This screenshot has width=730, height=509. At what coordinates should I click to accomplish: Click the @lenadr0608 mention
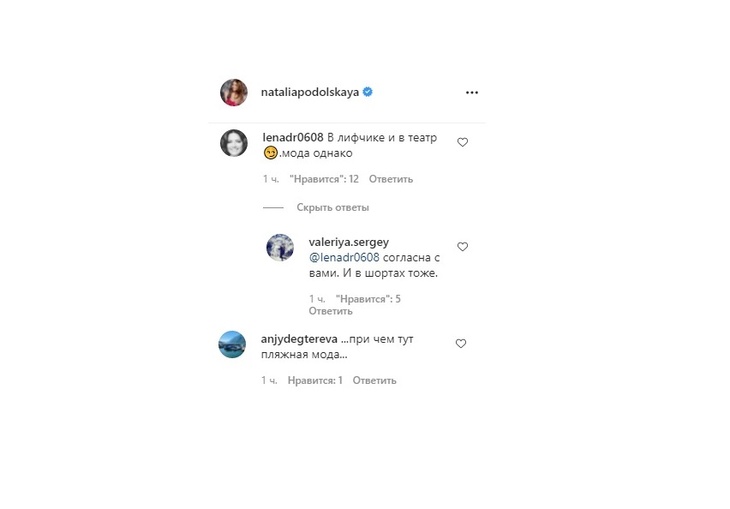344,258
